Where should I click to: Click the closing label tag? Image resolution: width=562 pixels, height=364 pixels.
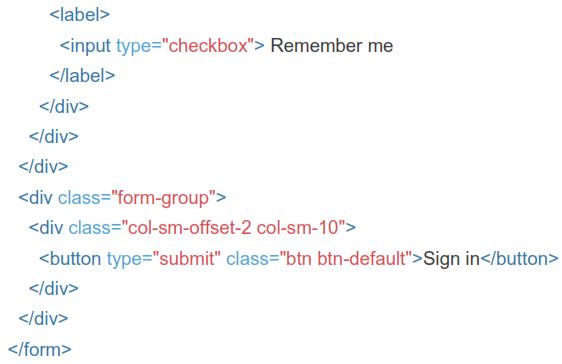point(82,76)
